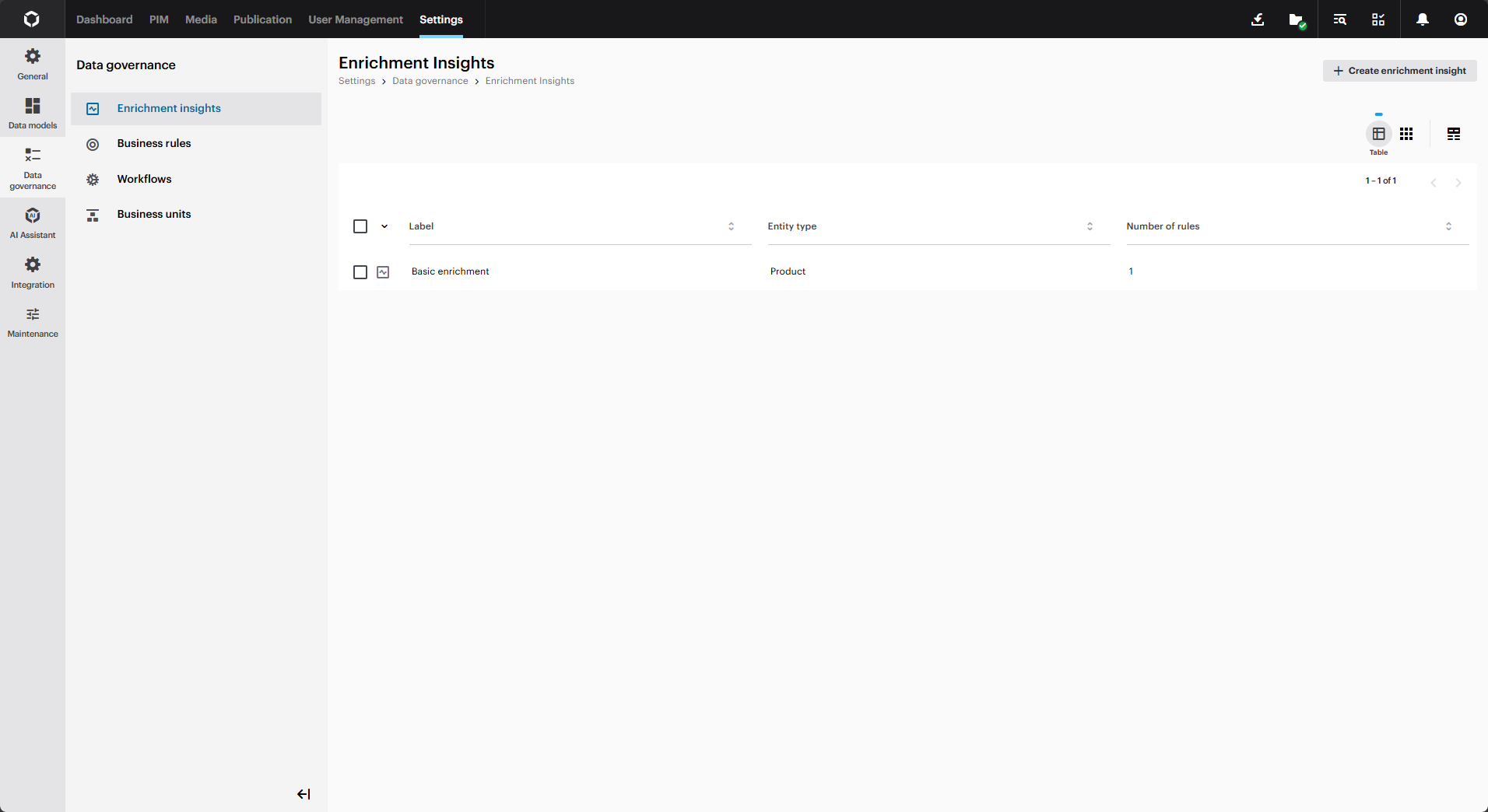Switch to compact list view of insights
1488x812 pixels.
coord(1454,134)
